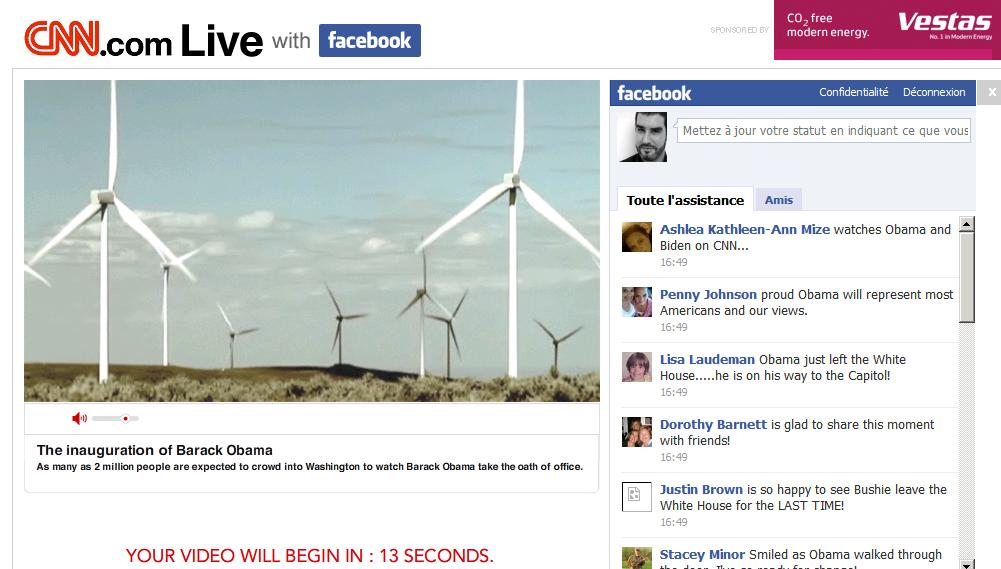Click the wind turbine video player

(312, 241)
